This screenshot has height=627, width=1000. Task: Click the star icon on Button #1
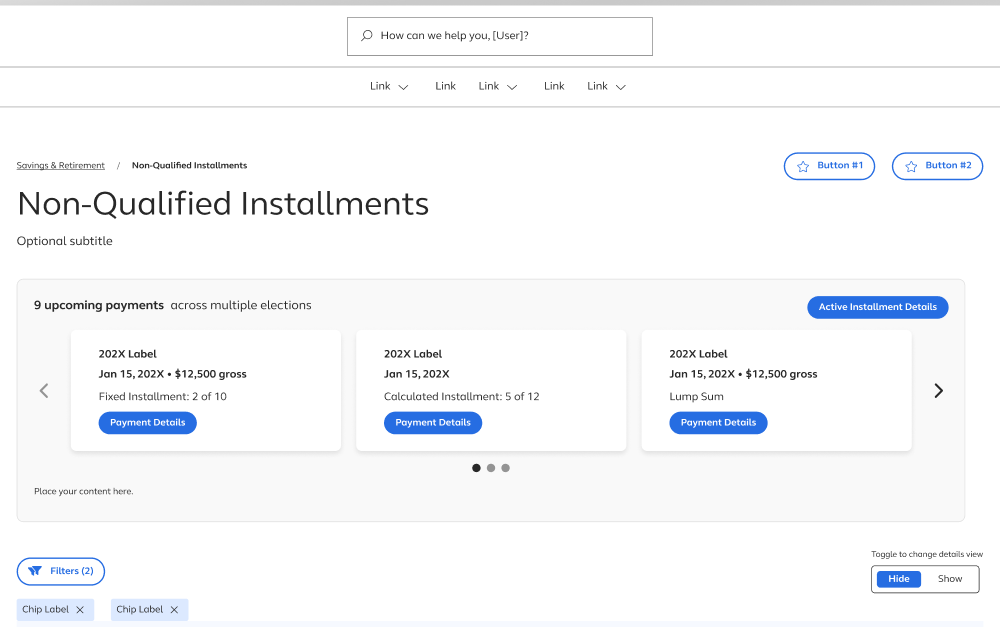click(x=803, y=166)
